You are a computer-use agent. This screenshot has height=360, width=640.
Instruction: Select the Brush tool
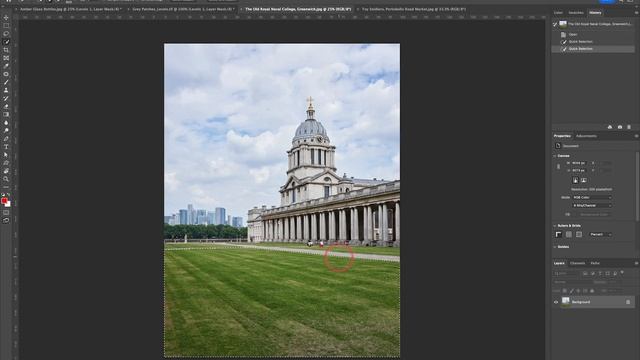point(6,82)
